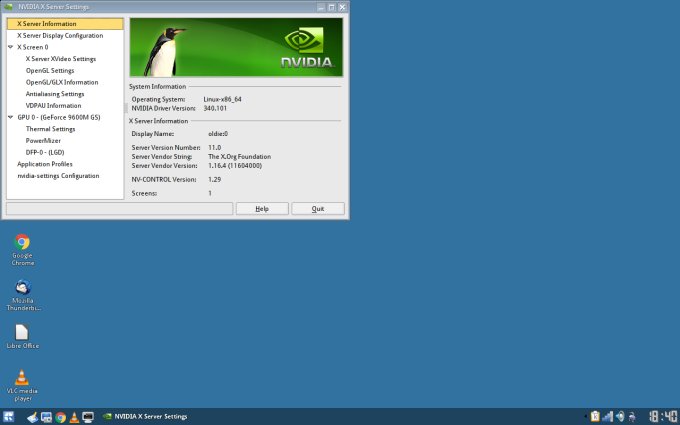
Task: Switch to NVIDIA X Server Settings taskbar entry
Action: tap(146, 417)
